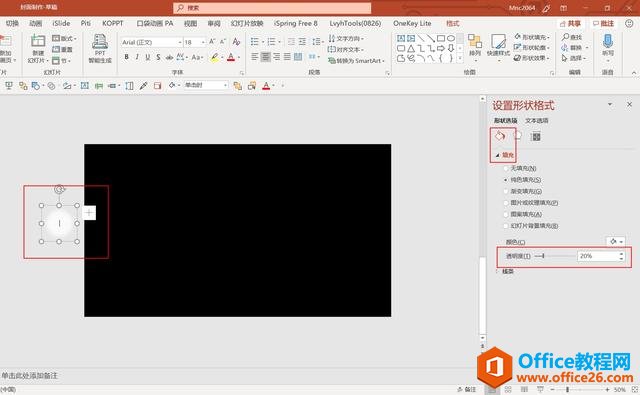
Task: Click the Bold formatting icon
Action: click(127, 57)
